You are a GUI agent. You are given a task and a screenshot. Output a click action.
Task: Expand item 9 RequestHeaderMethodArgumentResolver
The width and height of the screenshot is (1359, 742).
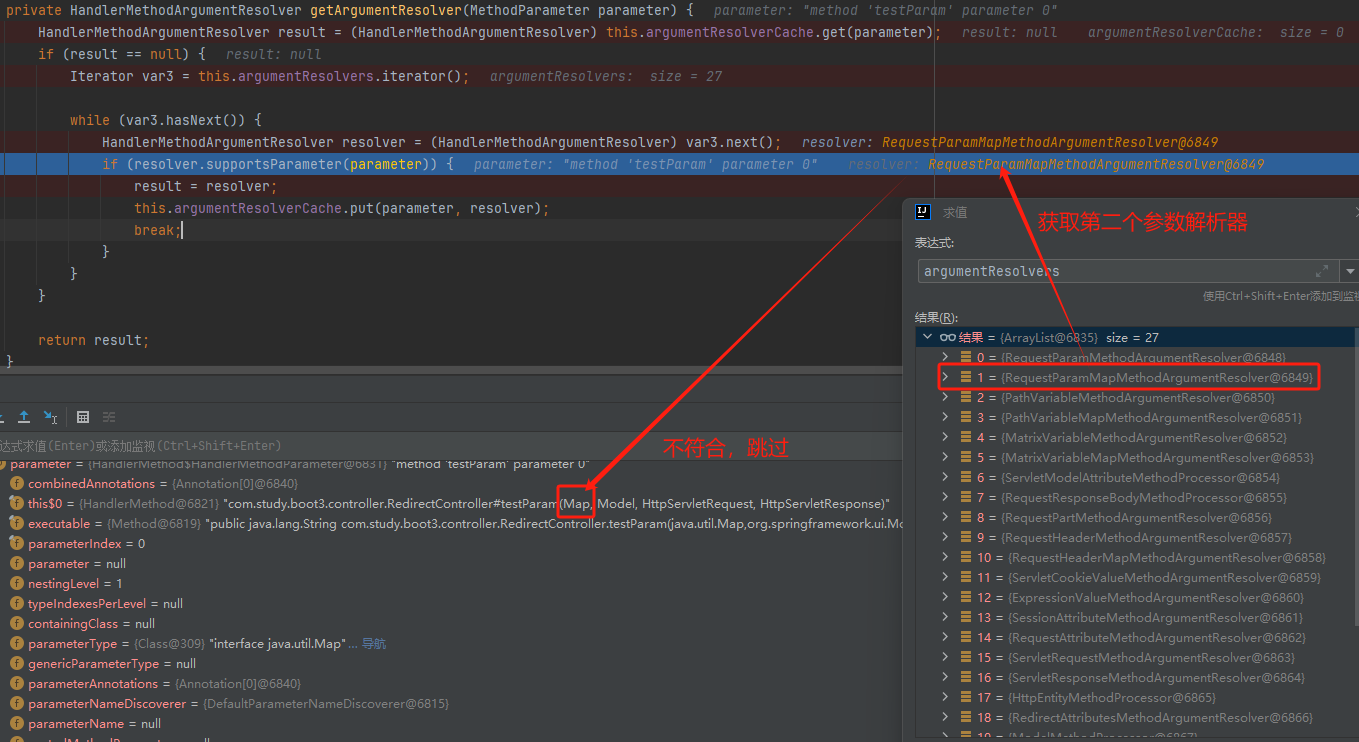(945, 538)
